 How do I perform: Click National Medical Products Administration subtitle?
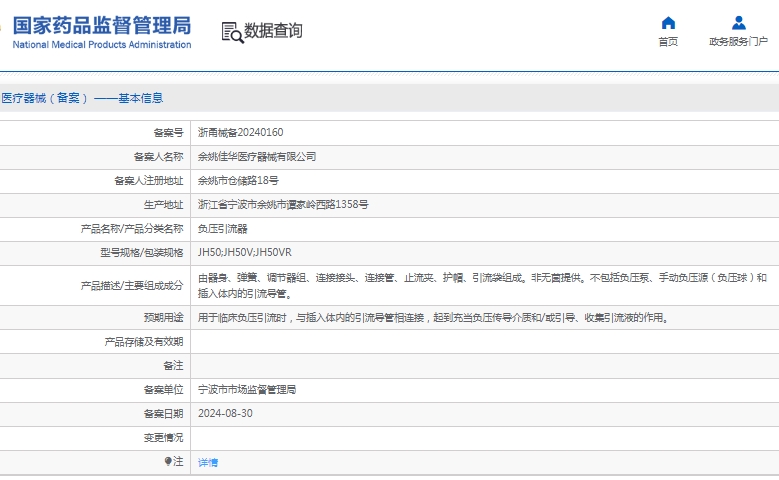102,45
